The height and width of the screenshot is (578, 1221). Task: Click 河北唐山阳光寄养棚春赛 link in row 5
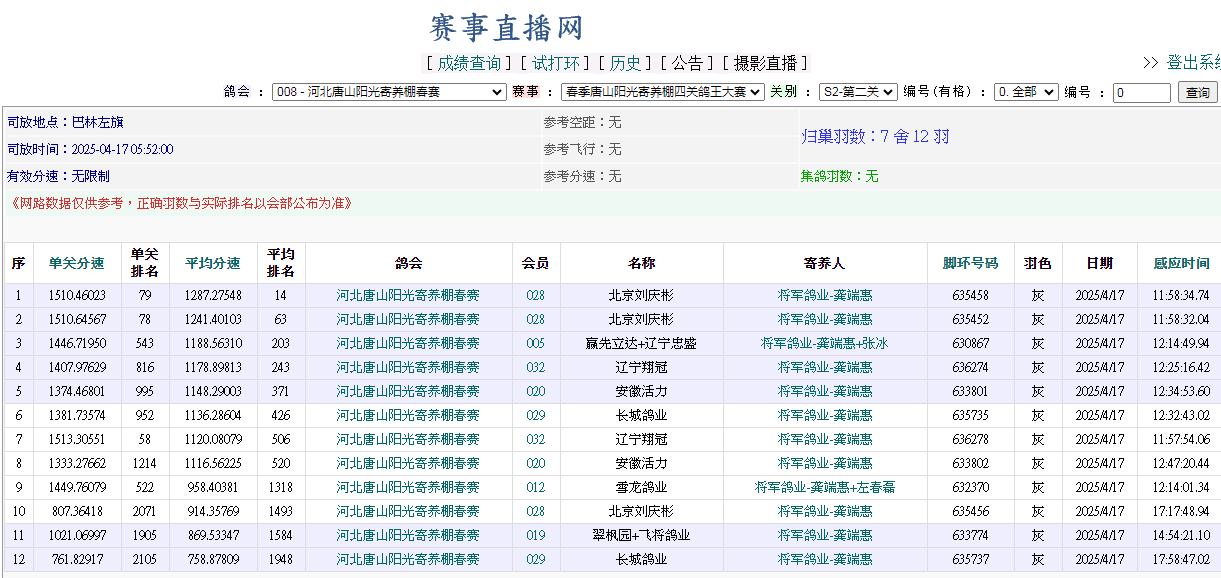(x=408, y=392)
